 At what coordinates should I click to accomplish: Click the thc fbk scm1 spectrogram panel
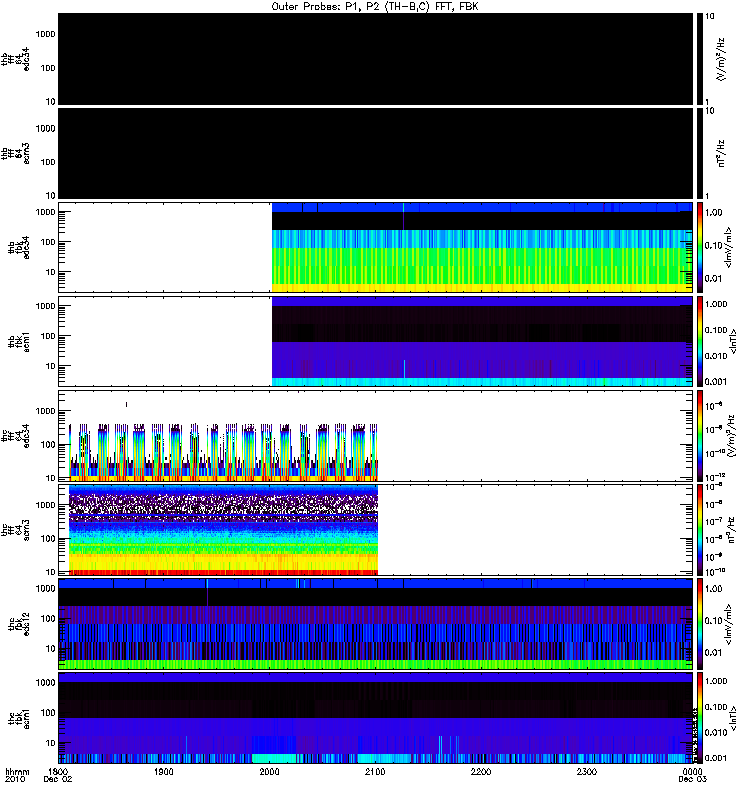(x=376, y=718)
